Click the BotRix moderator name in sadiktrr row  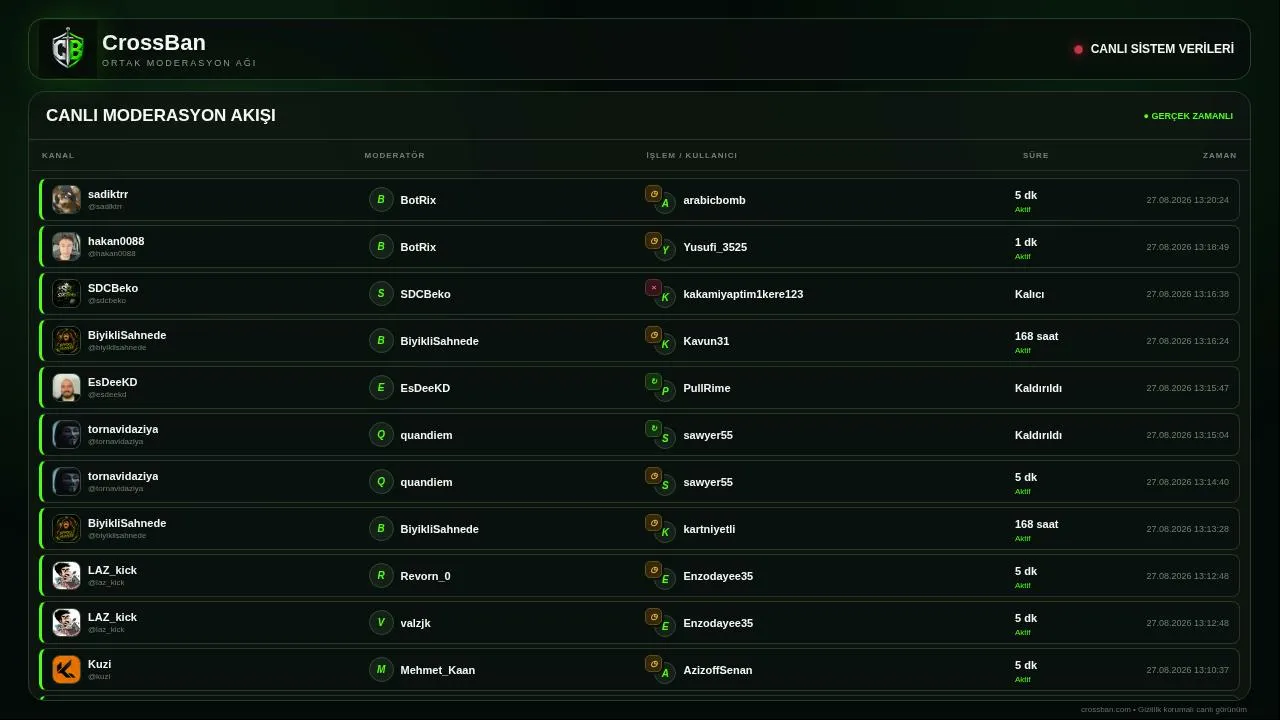pyautogui.click(x=418, y=200)
